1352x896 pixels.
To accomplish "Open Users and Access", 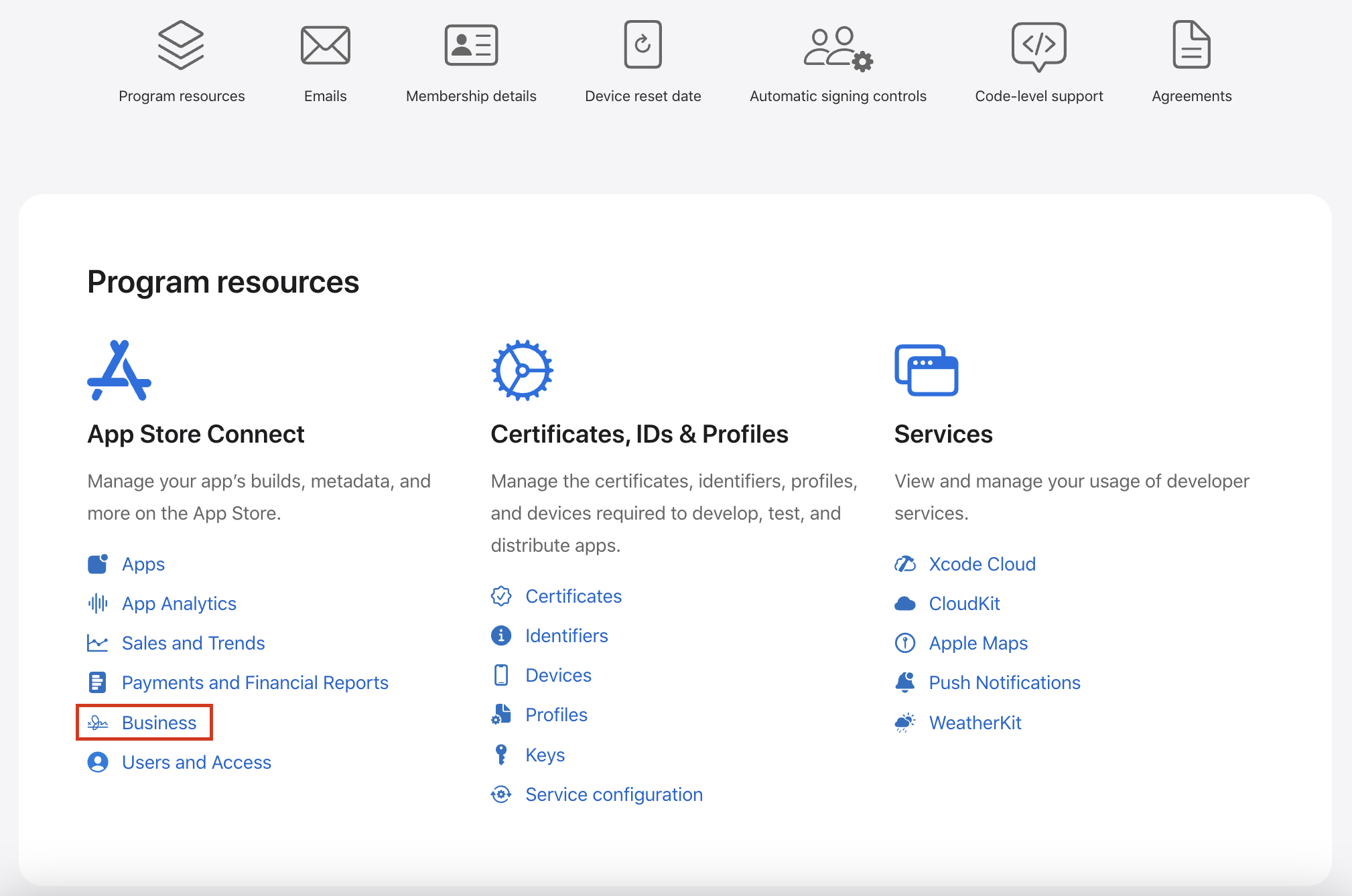I will point(196,762).
